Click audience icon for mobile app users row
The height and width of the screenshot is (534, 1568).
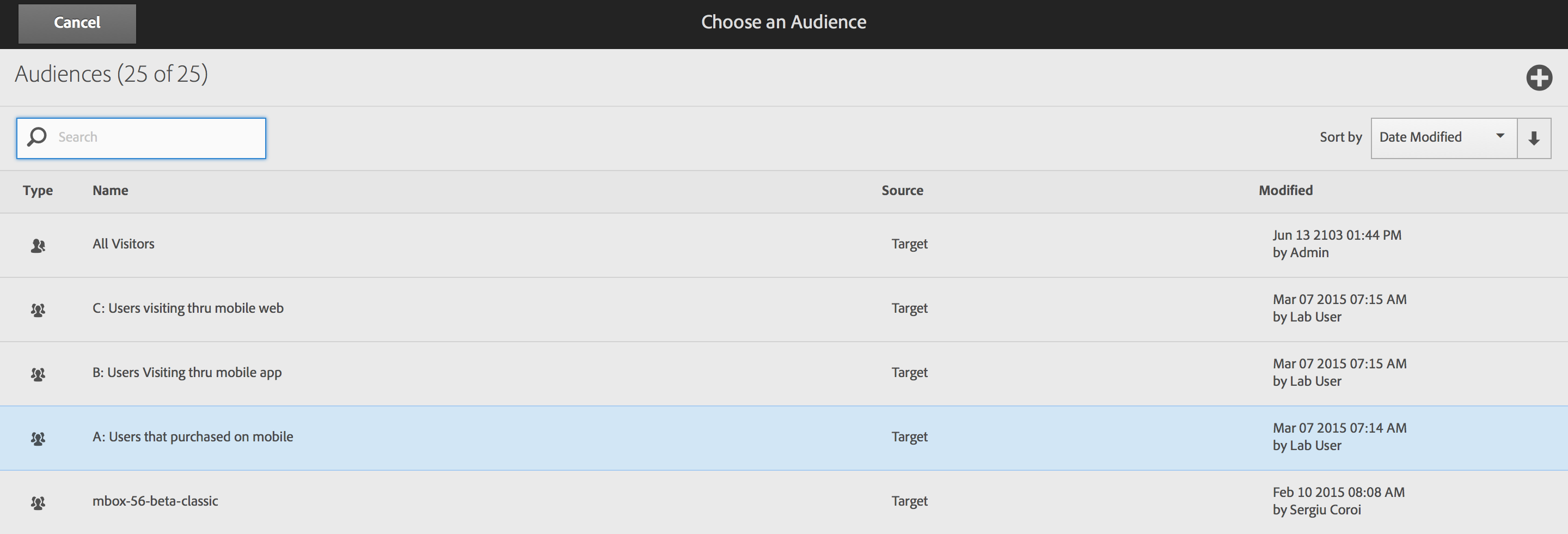coord(38,374)
